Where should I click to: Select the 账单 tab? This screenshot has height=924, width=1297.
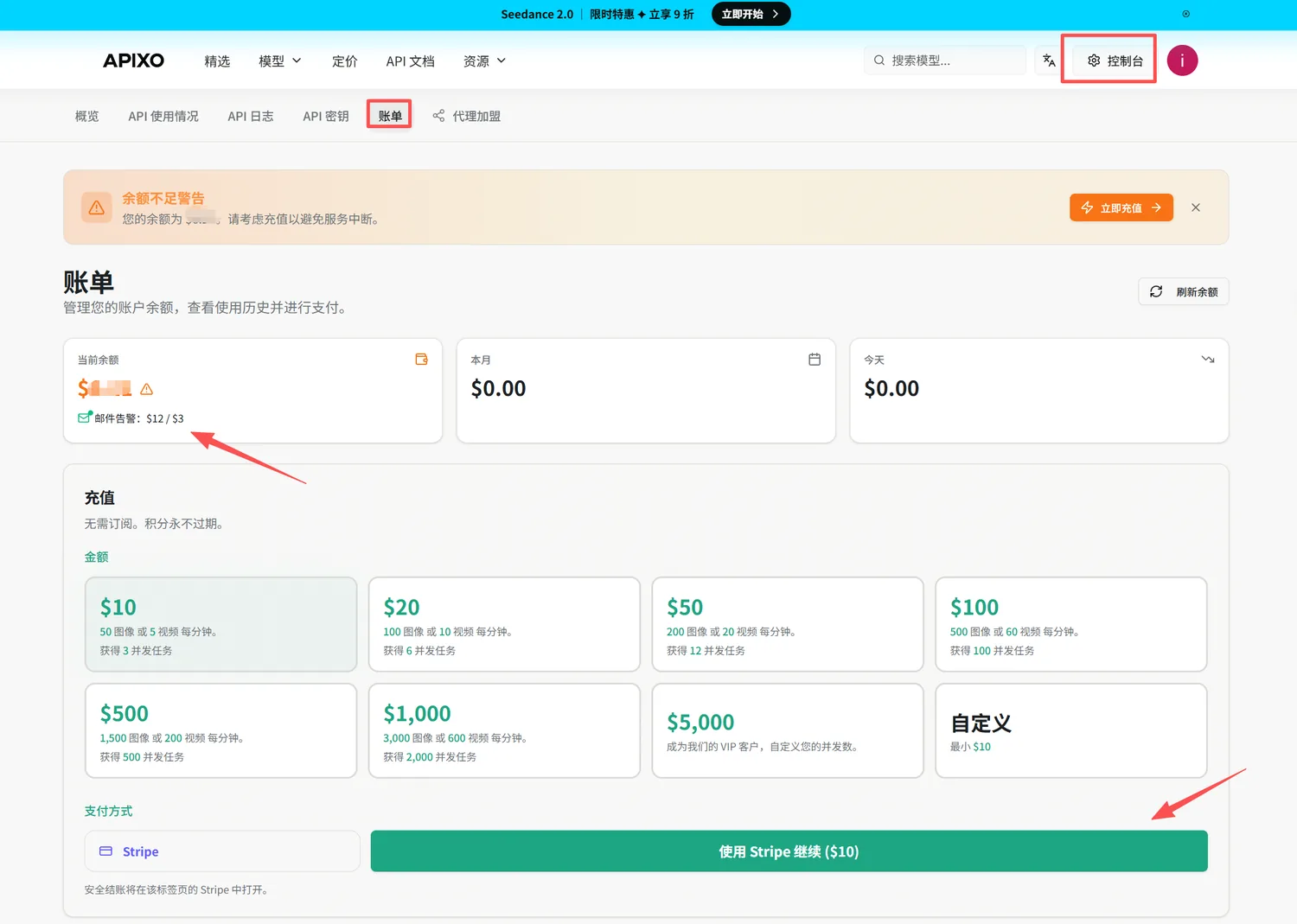click(390, 116)
